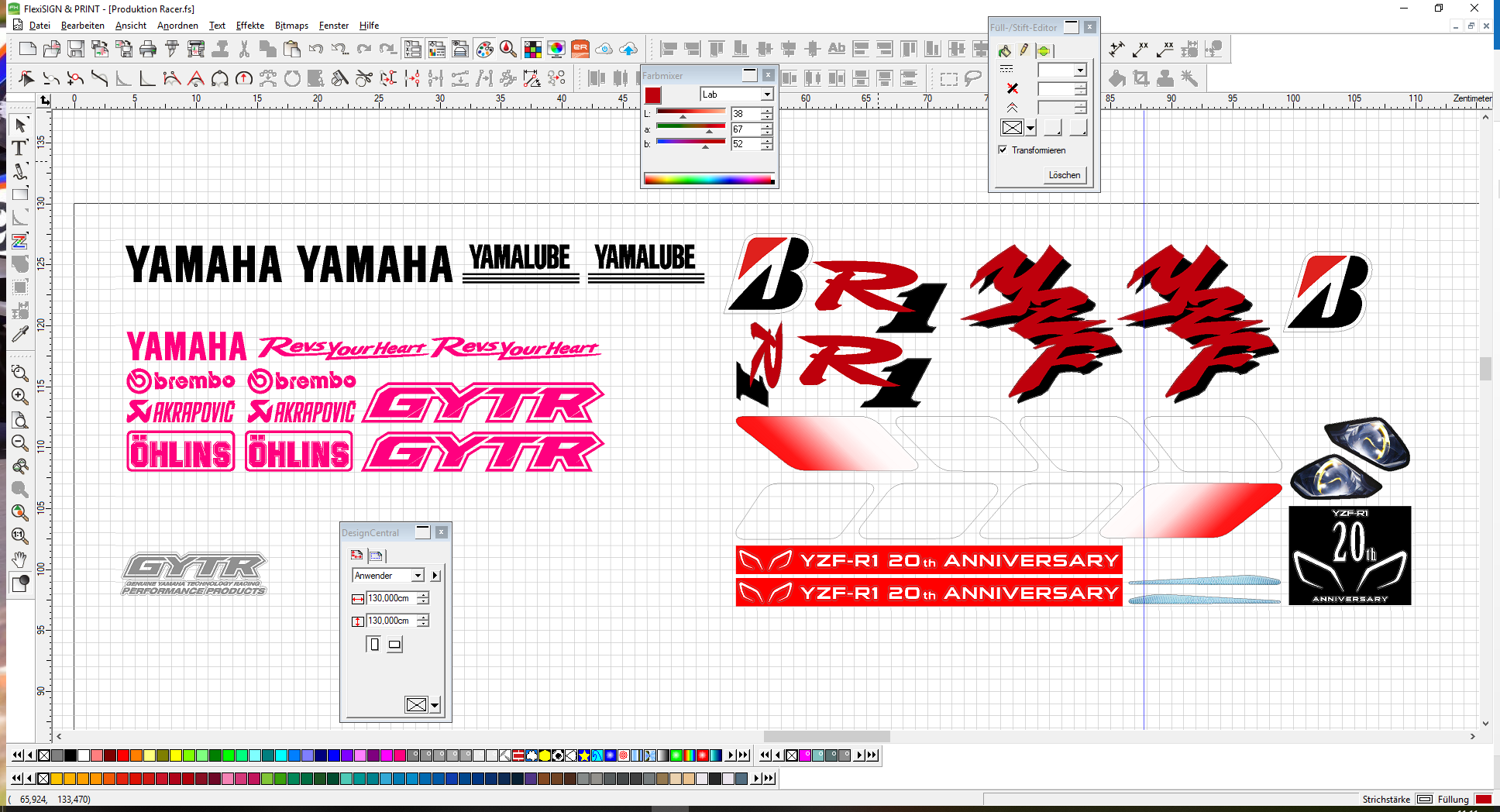Expand the Anwender page size dropdown
This screenshot has width=1500, height=812.
coord(418,576)
